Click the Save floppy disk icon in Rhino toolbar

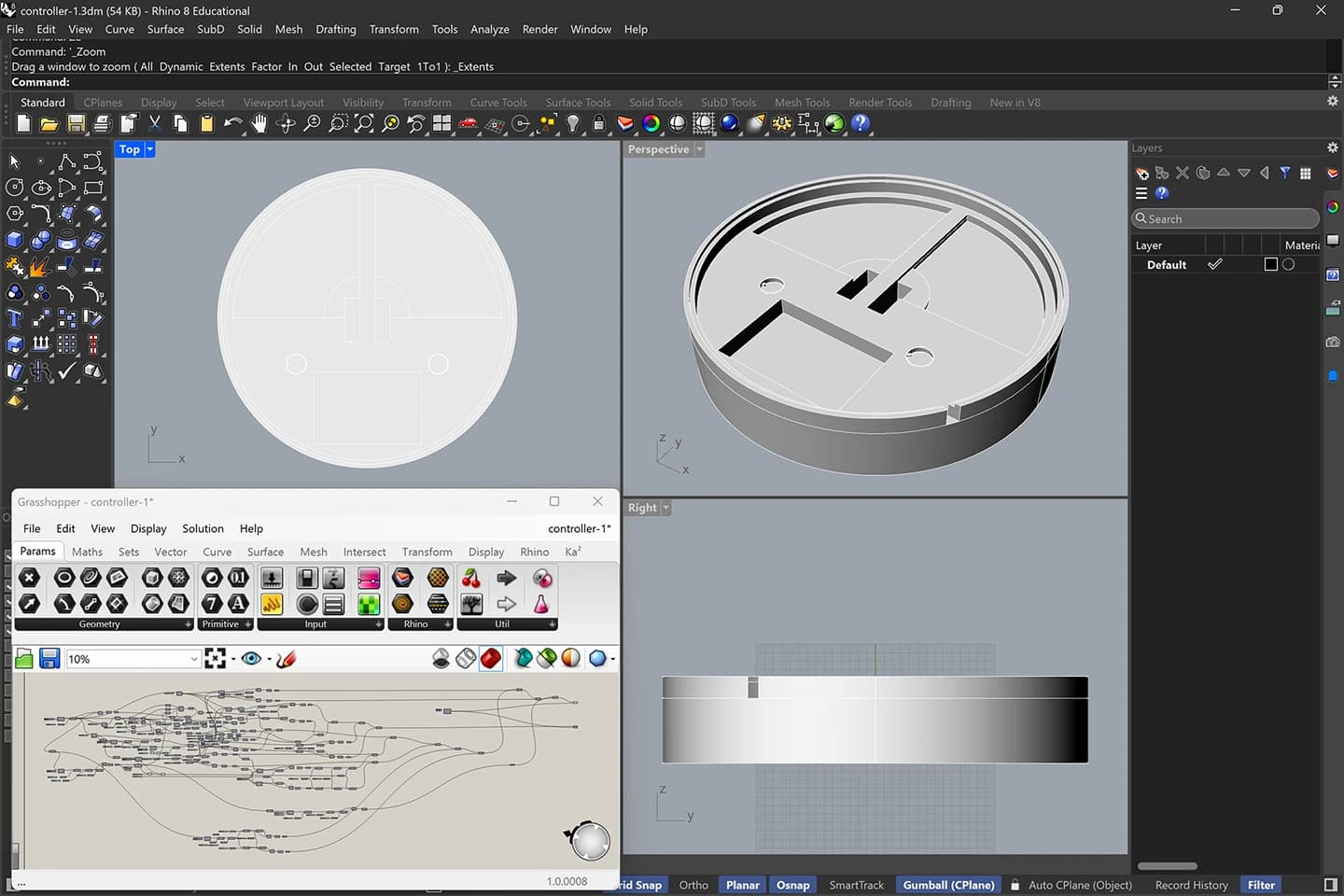(x=76, y=123)
